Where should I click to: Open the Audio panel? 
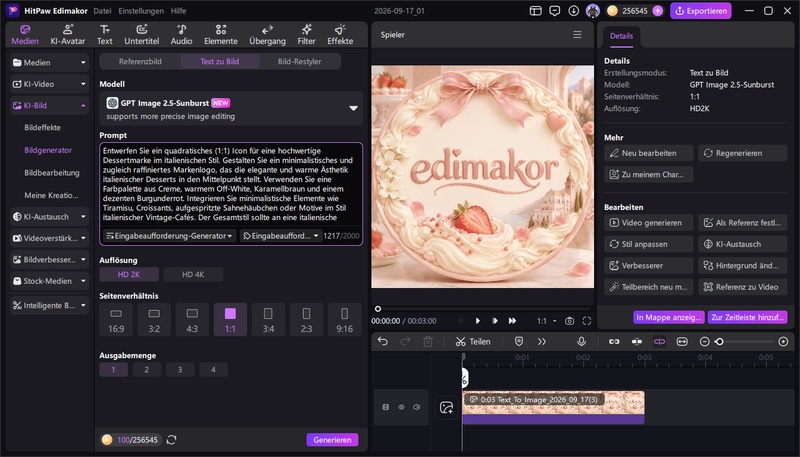click(181, 35)
